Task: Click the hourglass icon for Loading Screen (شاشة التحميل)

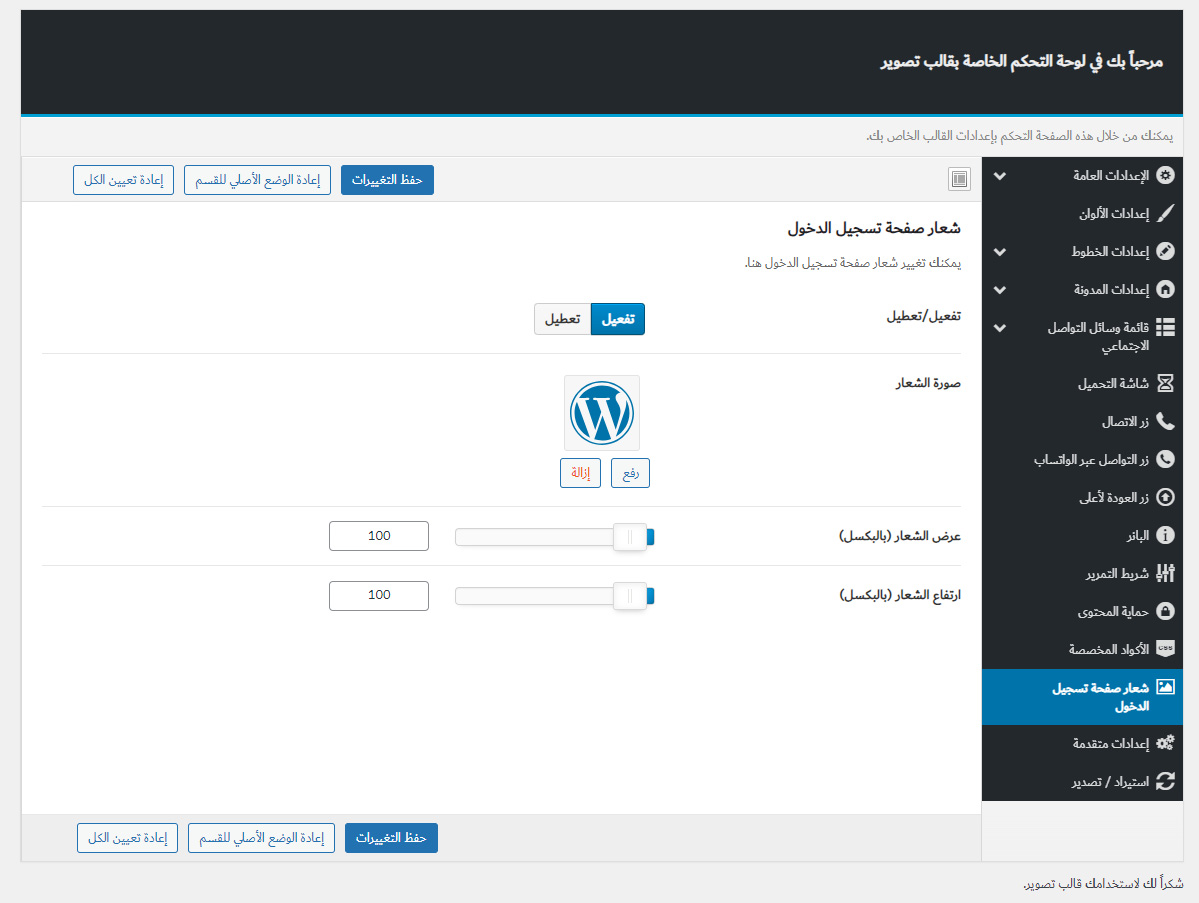Action: pos(1165,383)
